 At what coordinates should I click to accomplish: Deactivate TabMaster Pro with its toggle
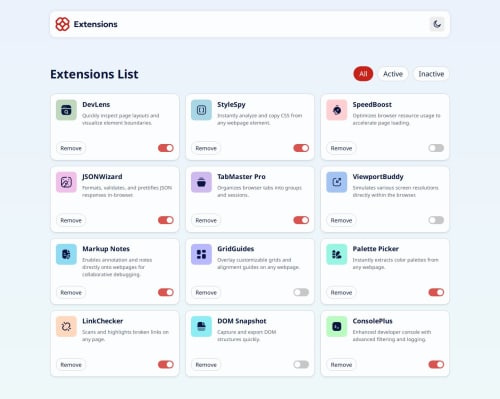coord(301,220)
